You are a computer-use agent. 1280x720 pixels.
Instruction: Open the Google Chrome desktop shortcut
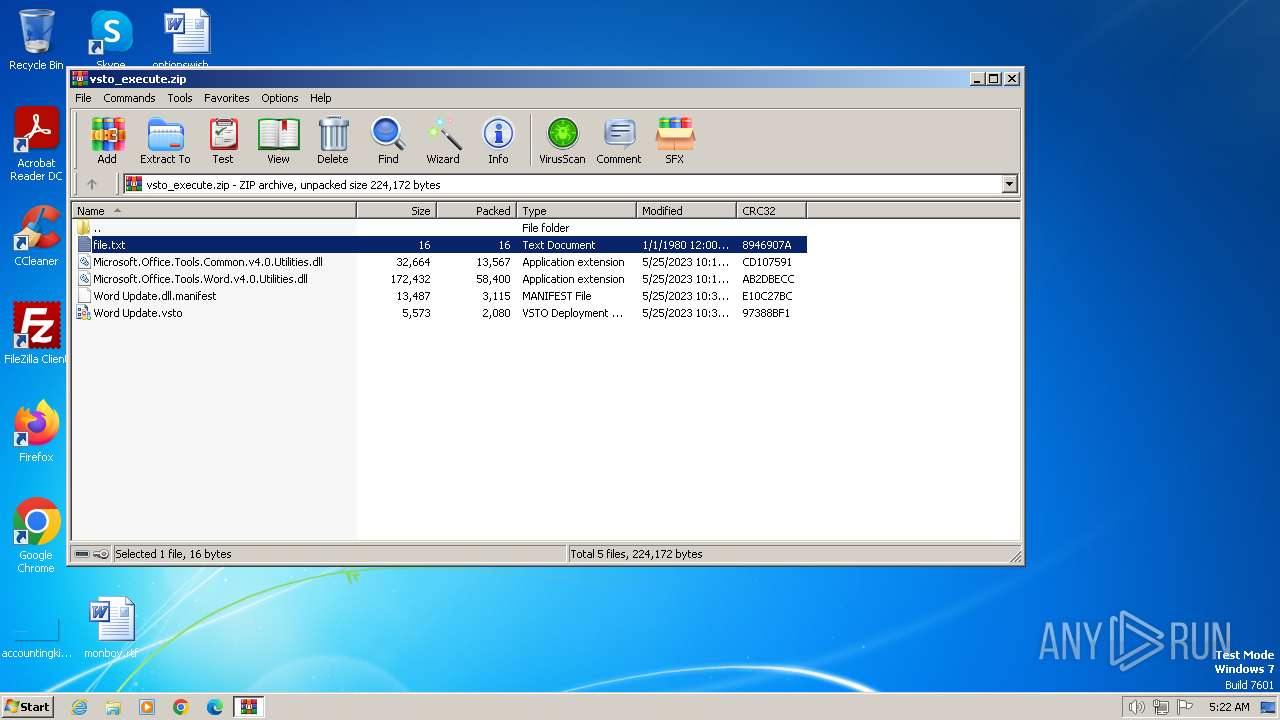[x=36, y=536]
